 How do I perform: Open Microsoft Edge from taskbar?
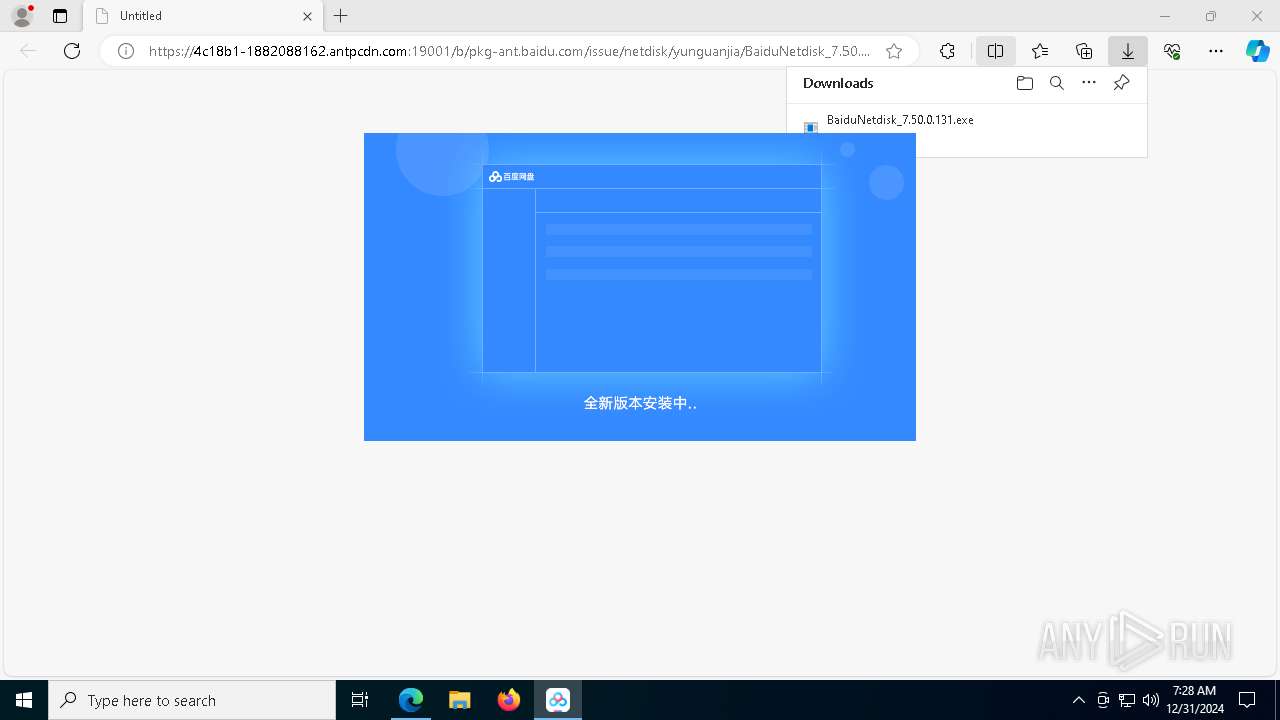(x=411, y=700)
